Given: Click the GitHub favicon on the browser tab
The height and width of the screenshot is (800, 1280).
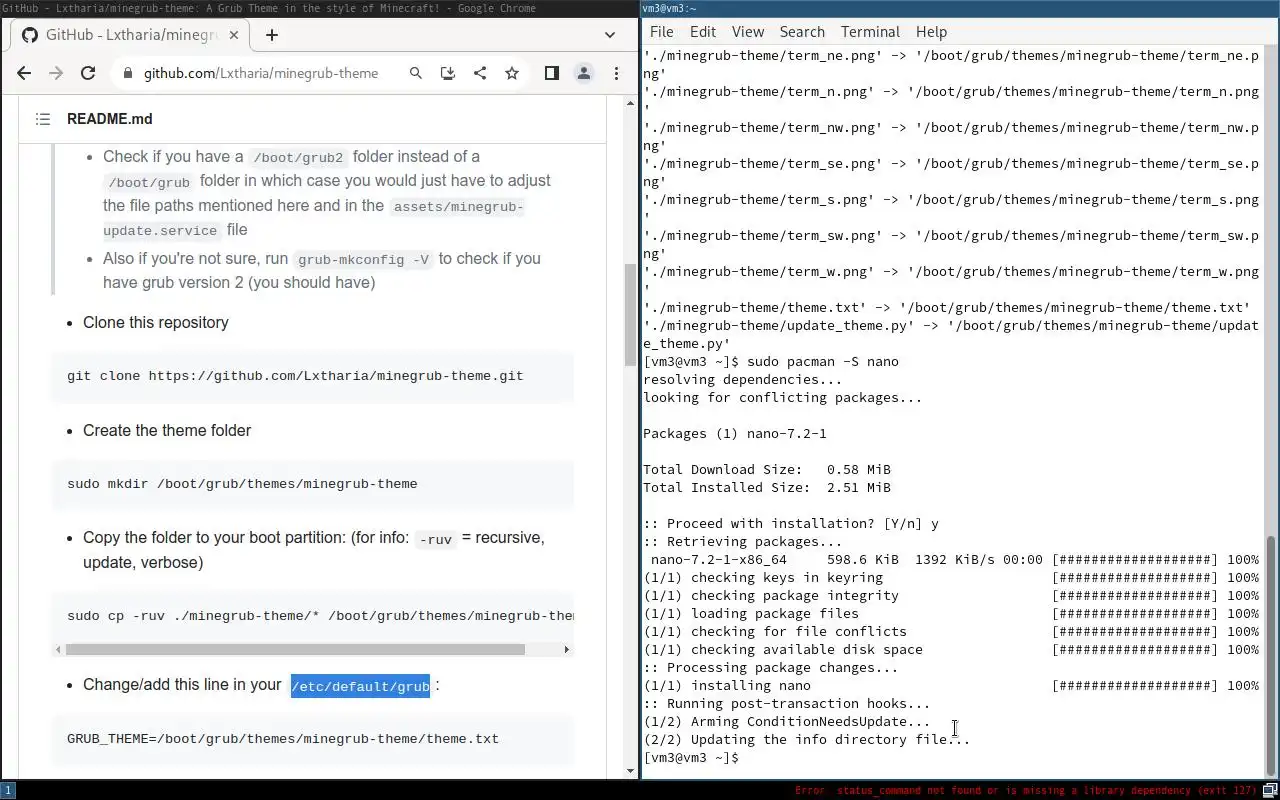Looking at the screenshot, I should [x=30, y=35].
